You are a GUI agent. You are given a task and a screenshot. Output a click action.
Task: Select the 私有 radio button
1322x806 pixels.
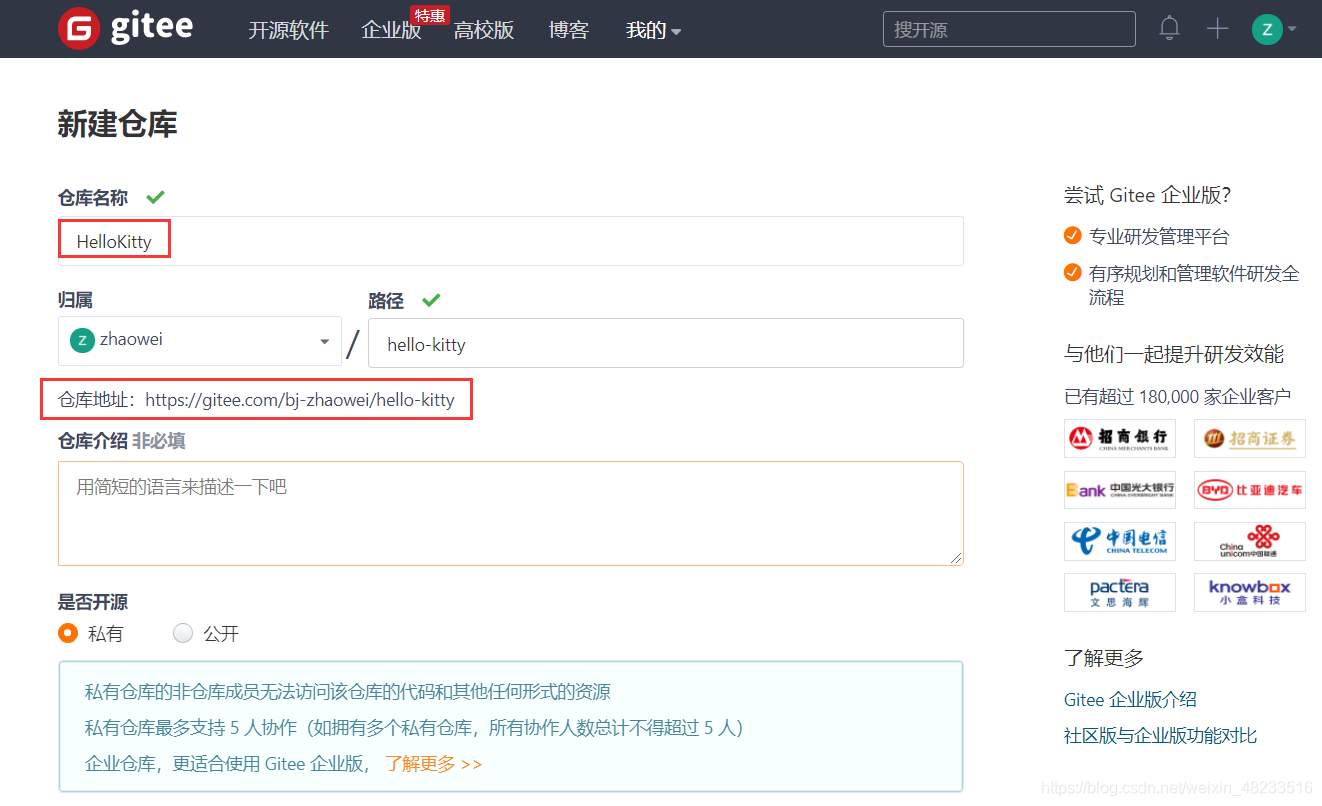pos(68,633)
